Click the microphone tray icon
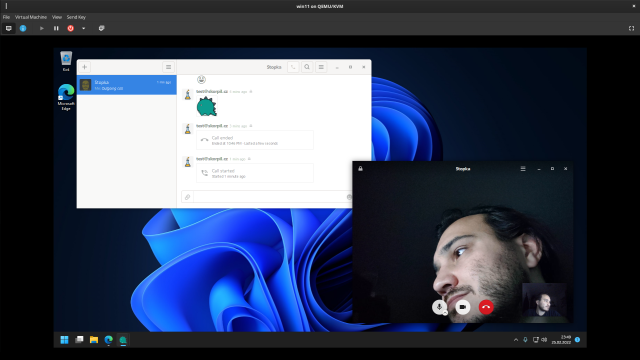640x360 pixels. tap(525, 340)
